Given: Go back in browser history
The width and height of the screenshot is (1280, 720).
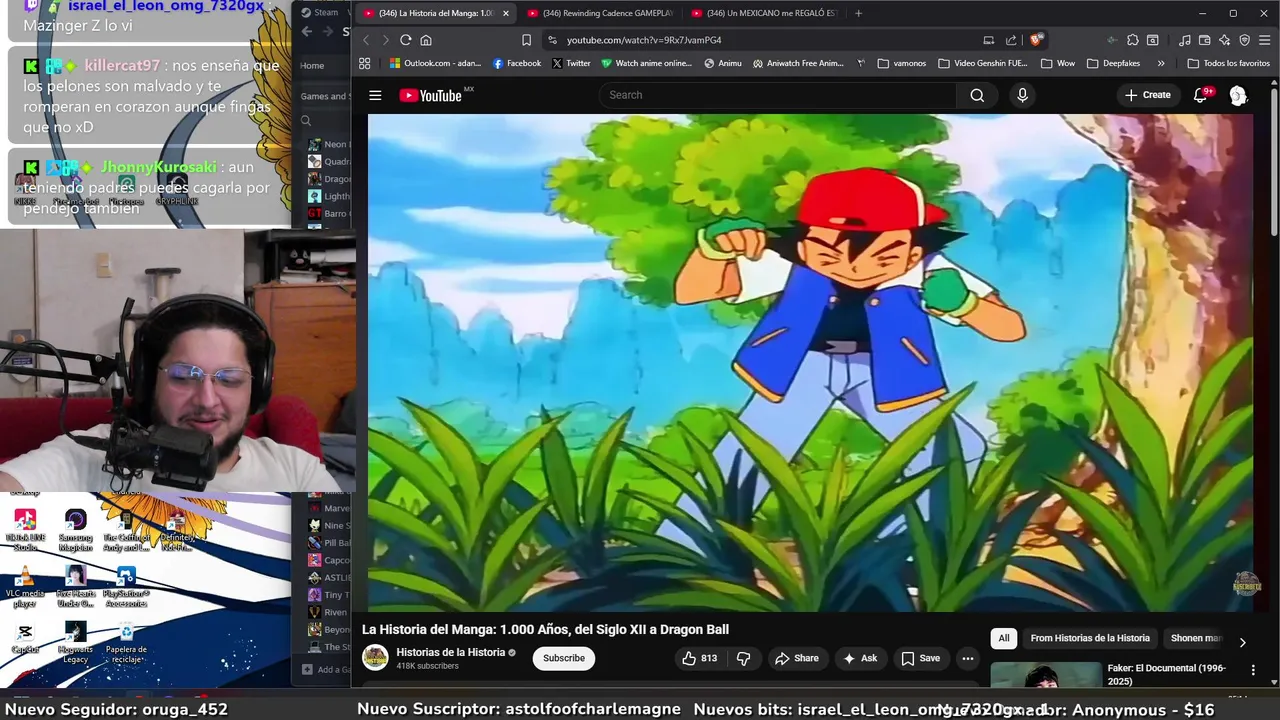Looking at the screenshot, I should click(x=365, y=40).
